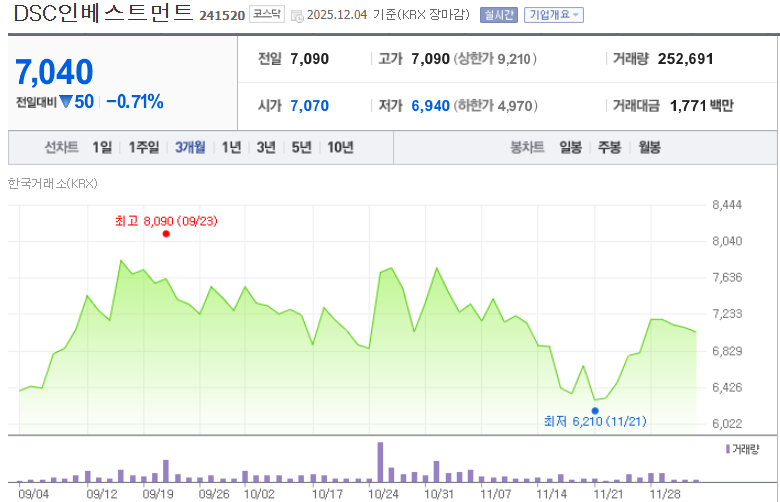780x502 pixels.
Task: Click the 거래량 value 252,691
Action: (685, 59)
